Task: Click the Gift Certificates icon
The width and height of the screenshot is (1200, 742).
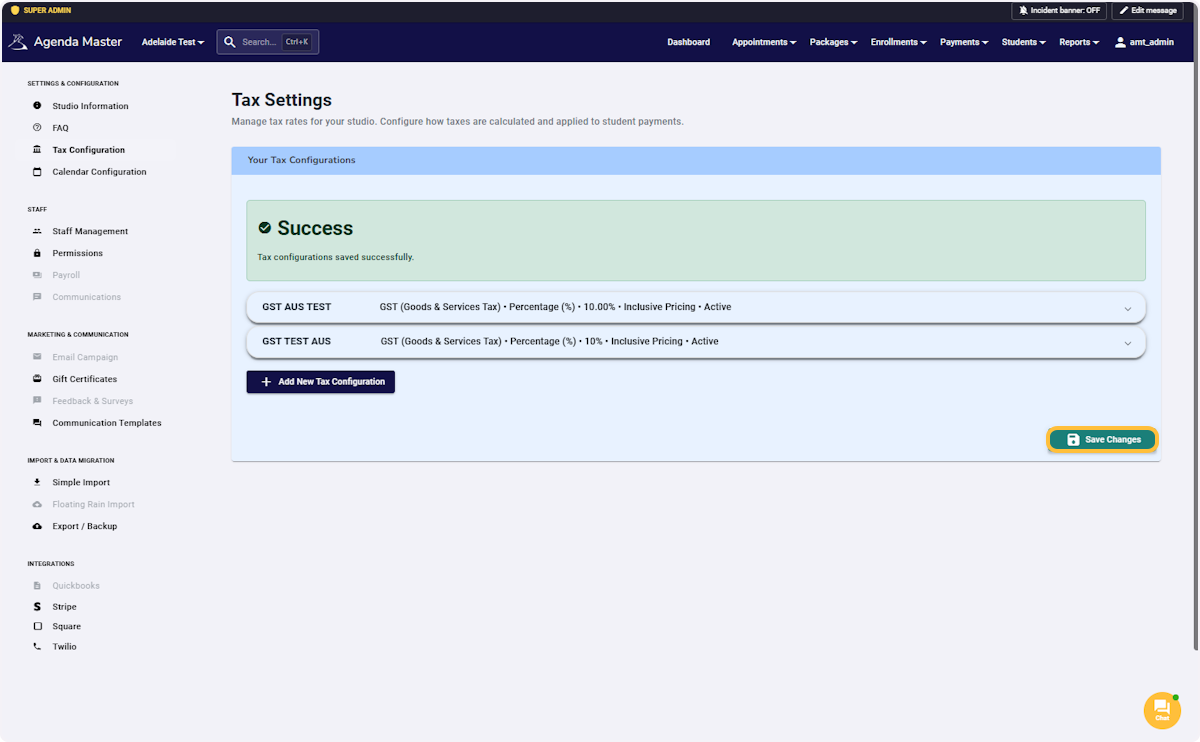Action: (37, 379)
